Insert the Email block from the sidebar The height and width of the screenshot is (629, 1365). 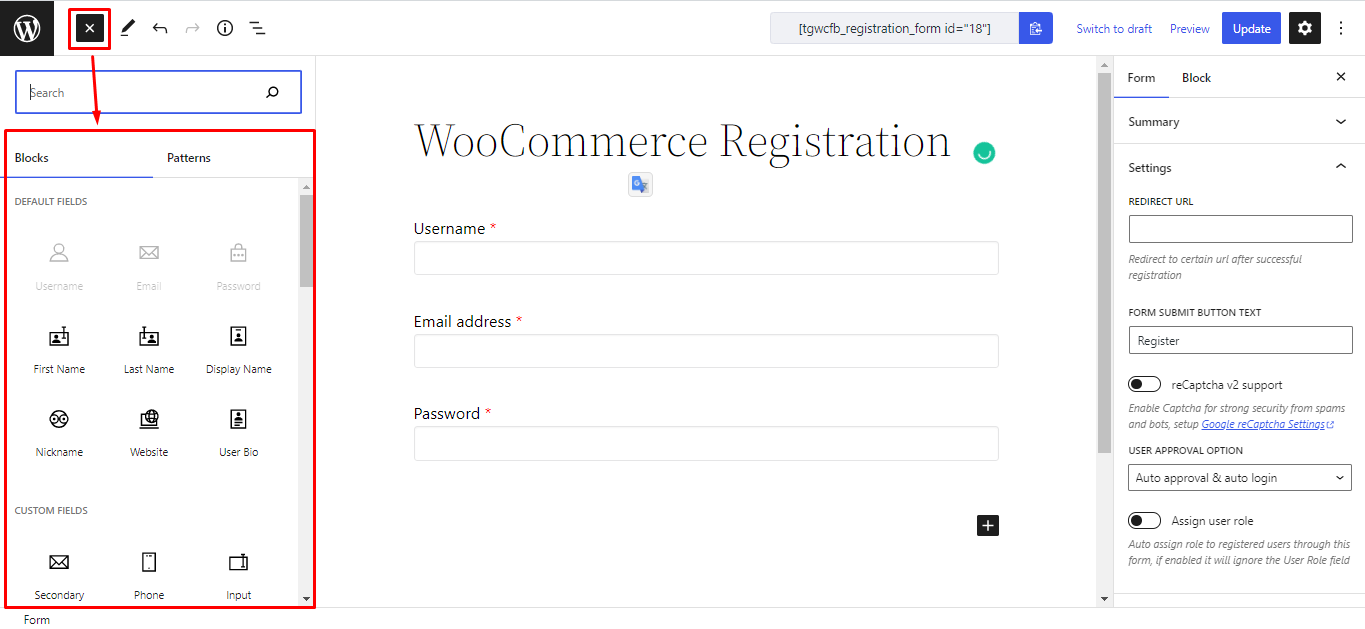pyautogui.click(x=148, y=264)
